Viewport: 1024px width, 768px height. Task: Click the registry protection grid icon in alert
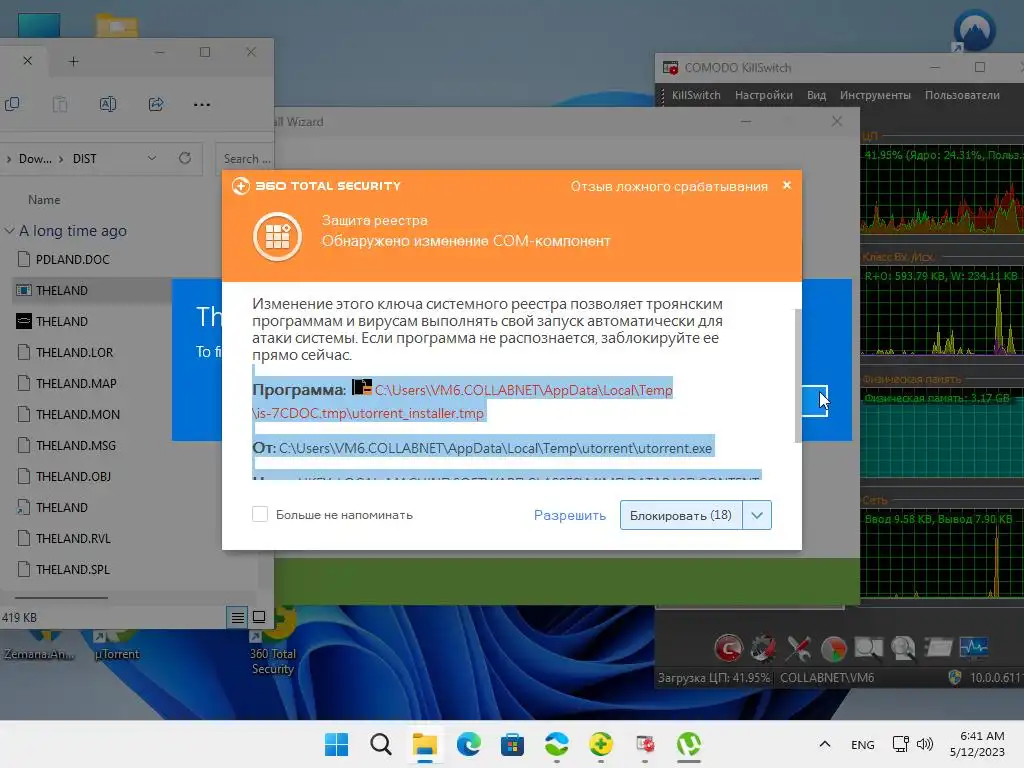pos(278,236)
